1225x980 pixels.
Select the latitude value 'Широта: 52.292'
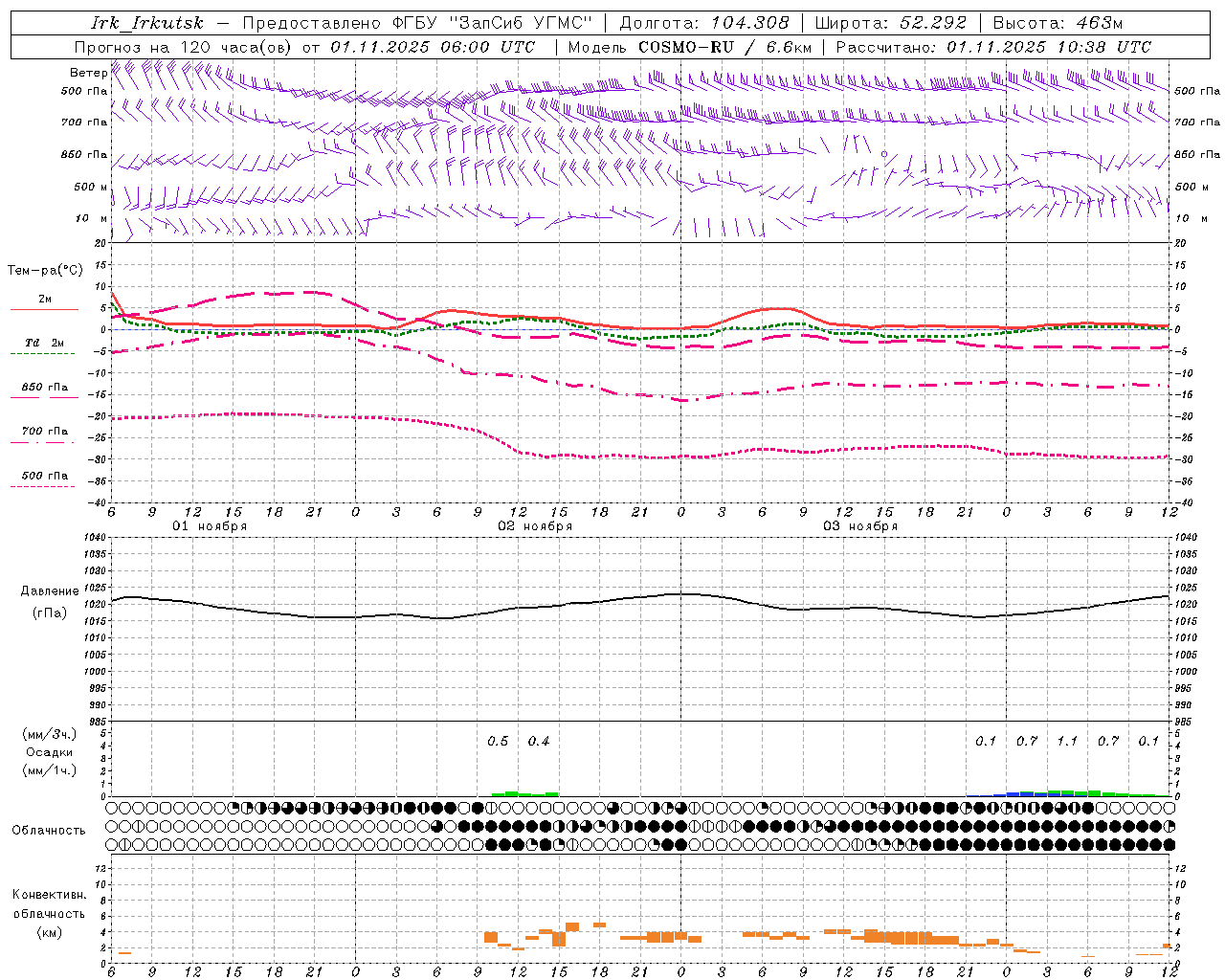coord(891,23)
